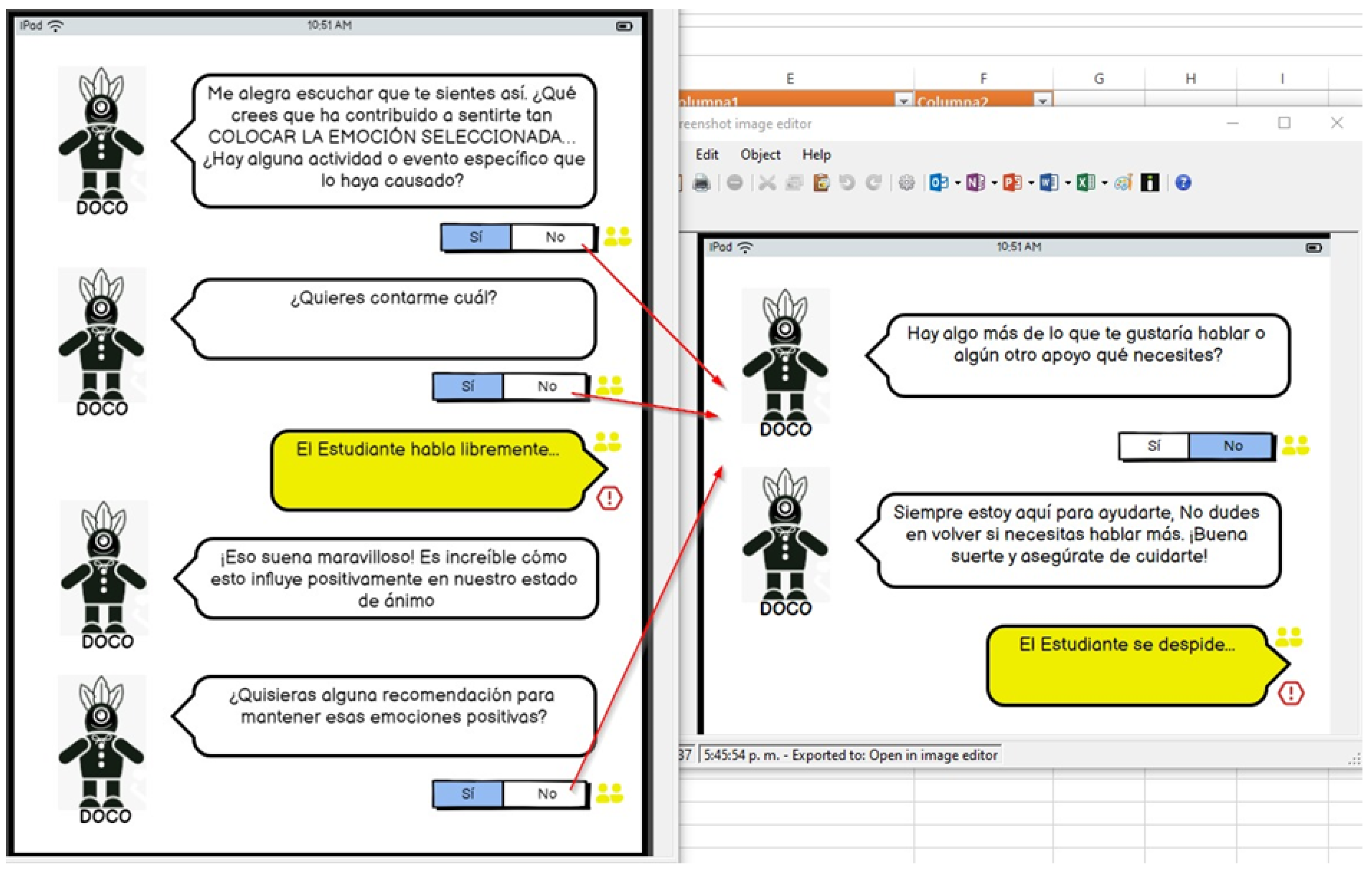
Task: Select Excel column G header
Action: pyautogui.click(x=1099, y=79)
